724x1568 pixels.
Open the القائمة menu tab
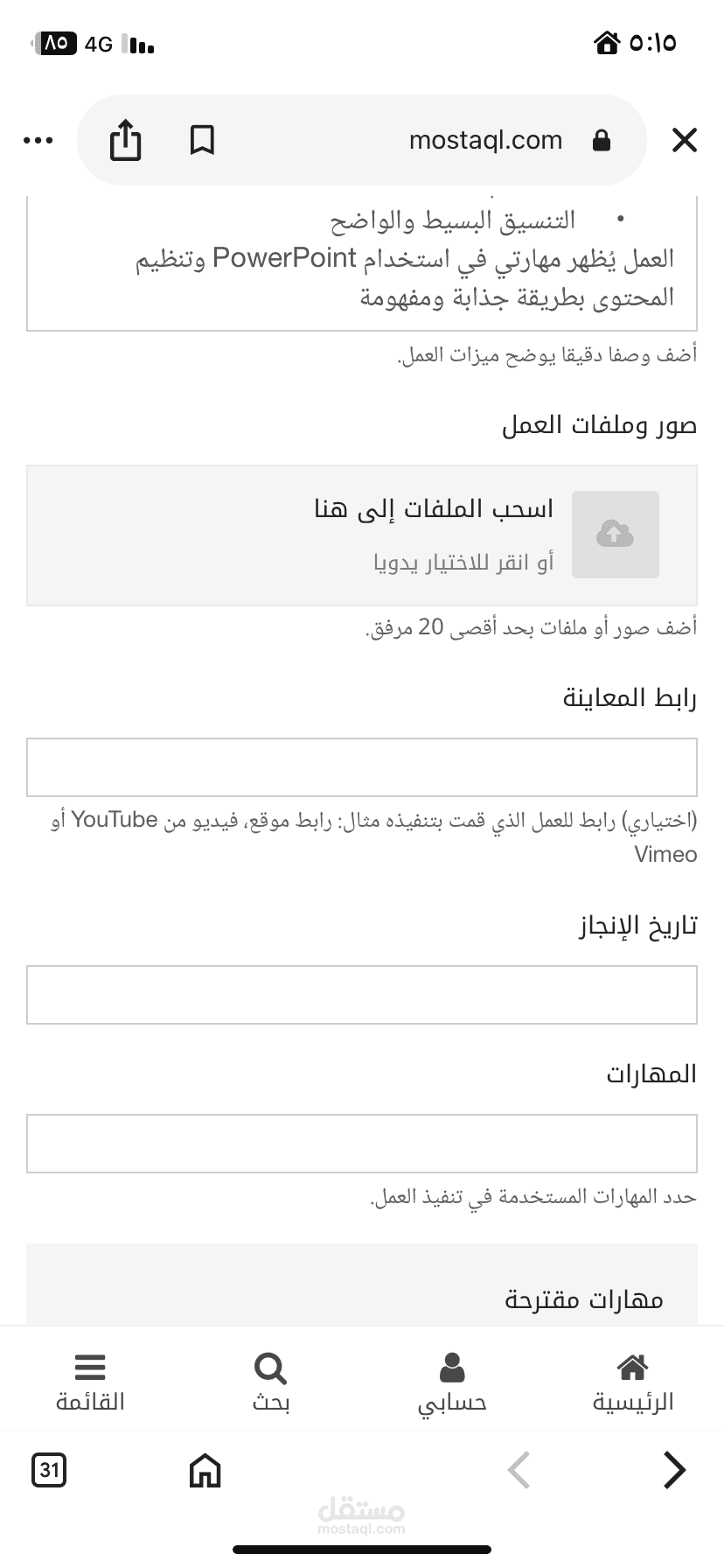point(90,1382)
